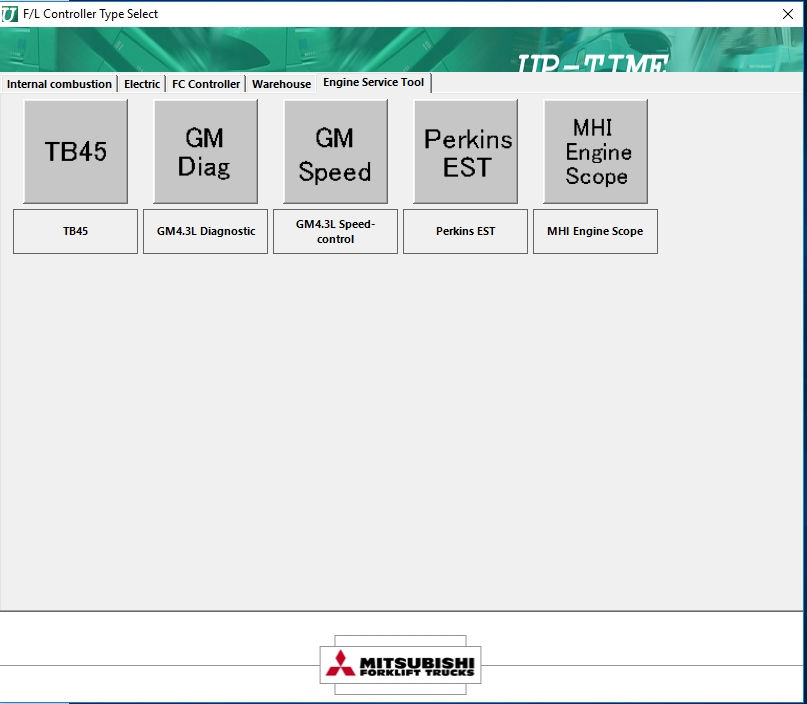Screen dimensions: 807x704
Task: Switch to the Internal combustion tab
Action: point(59,84)
